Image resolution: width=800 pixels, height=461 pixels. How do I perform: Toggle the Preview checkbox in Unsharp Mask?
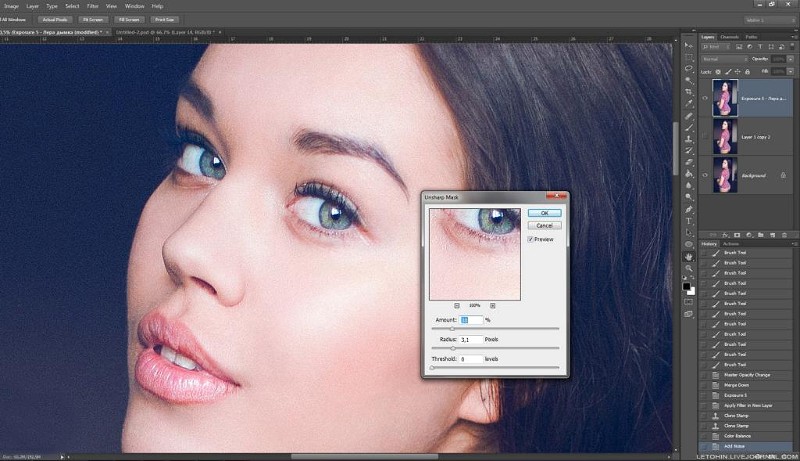coord(530,240)
